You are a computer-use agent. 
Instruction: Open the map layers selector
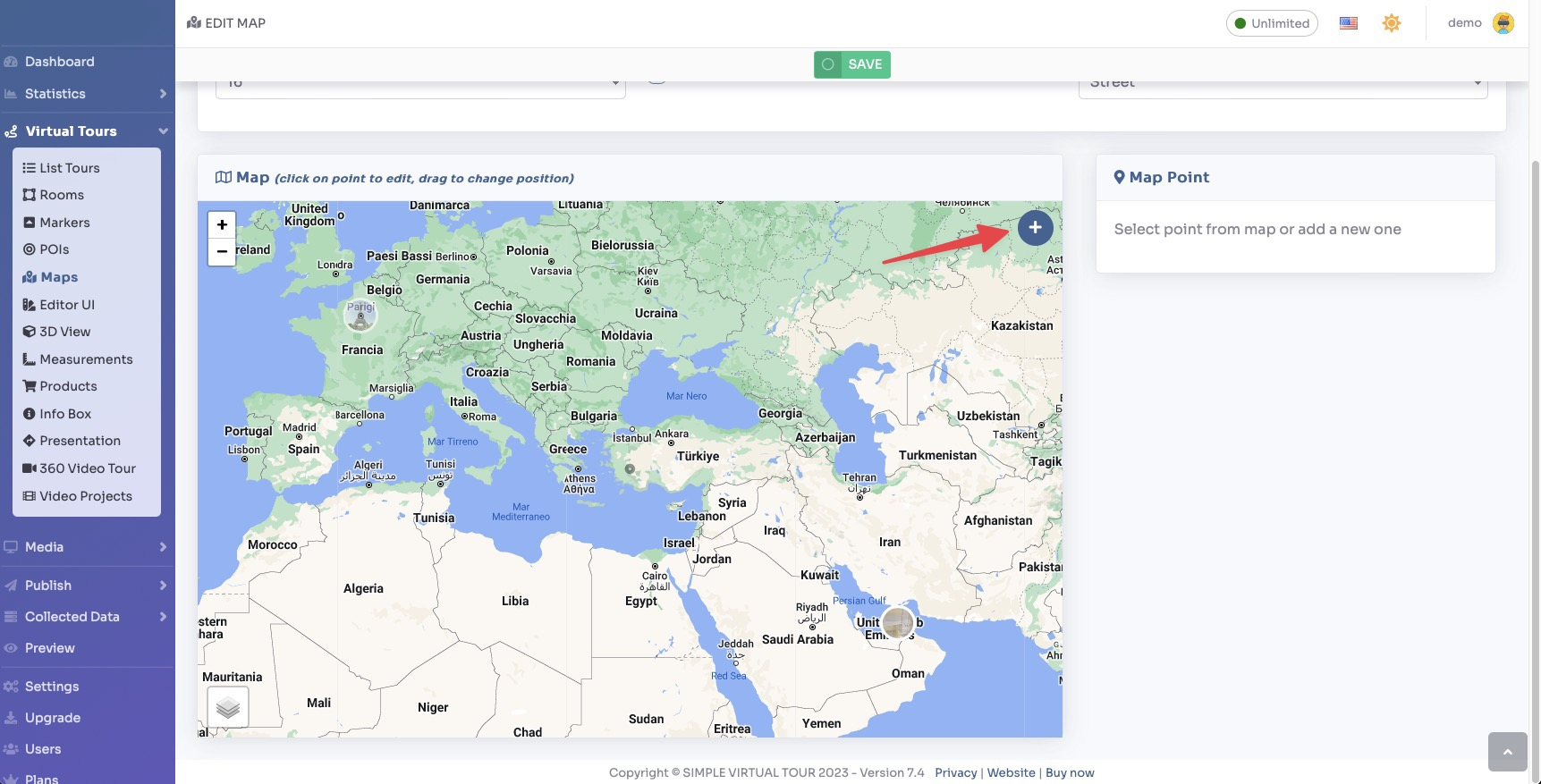228,707
